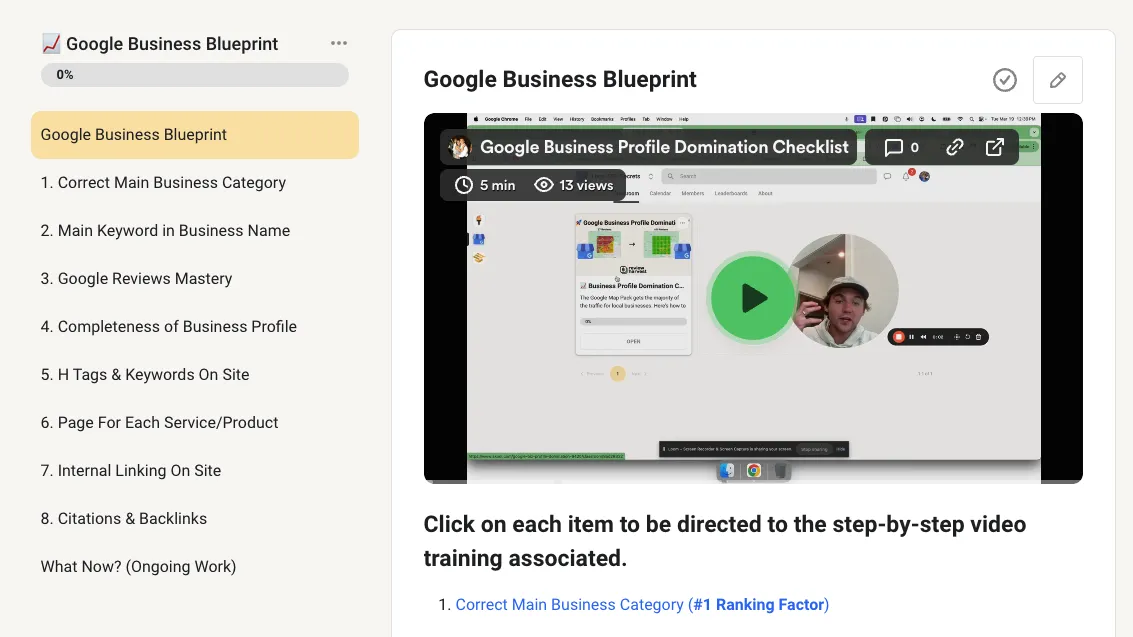
Task: Mark lesson complete with checkmark circle
Action: (x=1004, y=80)
